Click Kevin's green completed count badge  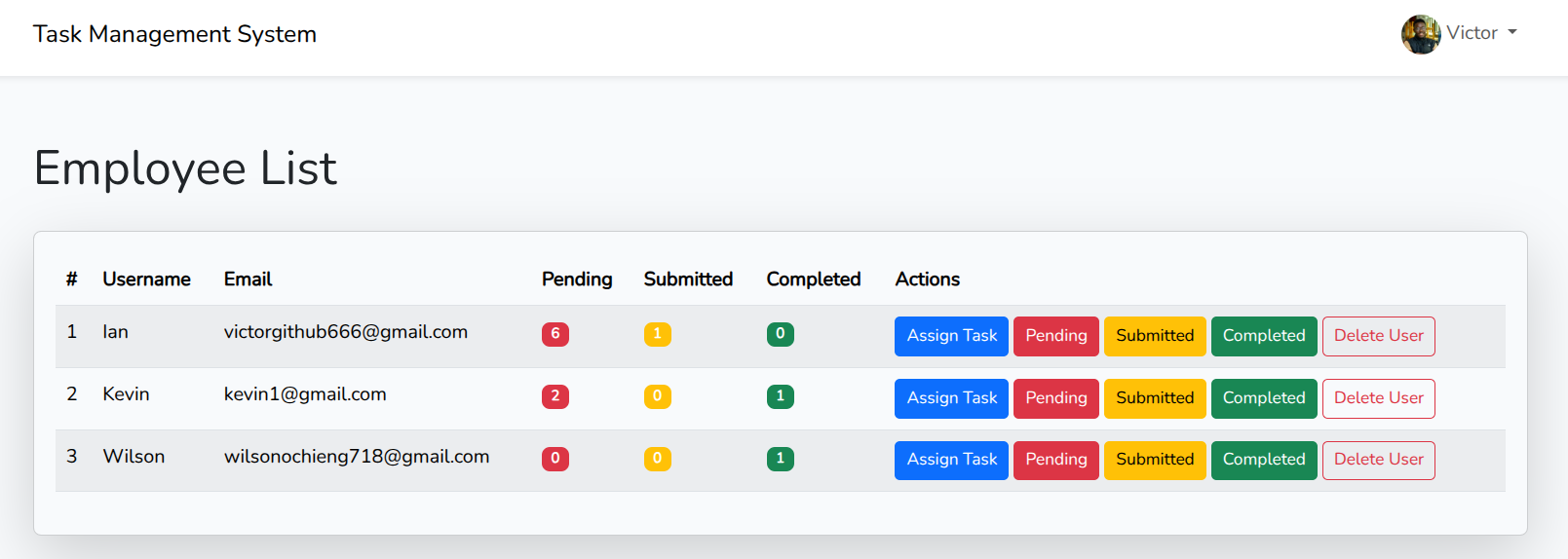780,396
